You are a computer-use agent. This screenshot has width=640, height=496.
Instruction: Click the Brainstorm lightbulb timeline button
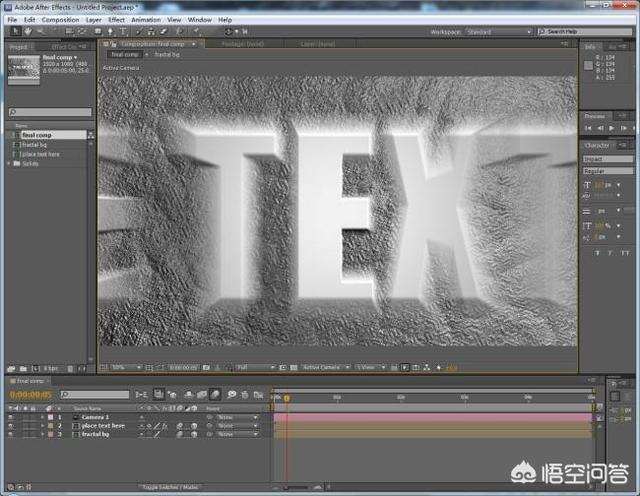click(232, 394)
